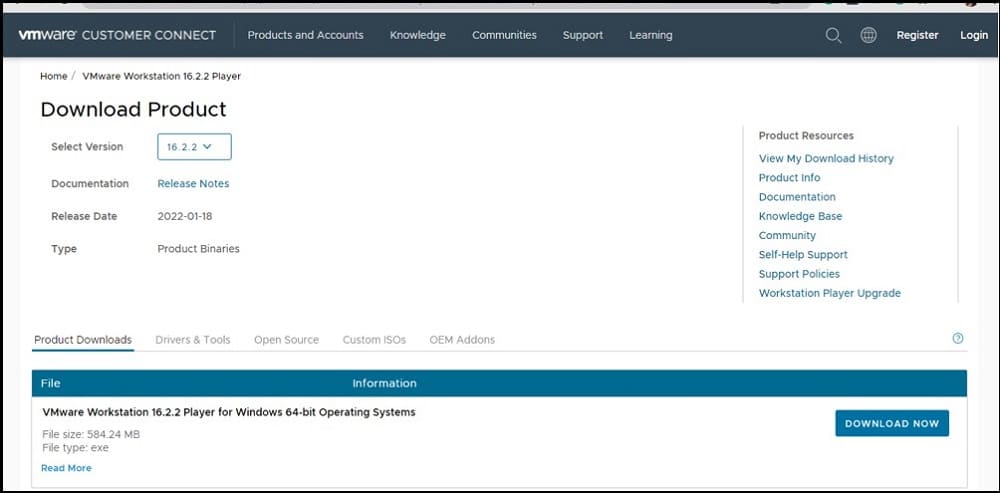Click the Product Binaries type value
Screen dimensions: 1000x493
point(198,249)
